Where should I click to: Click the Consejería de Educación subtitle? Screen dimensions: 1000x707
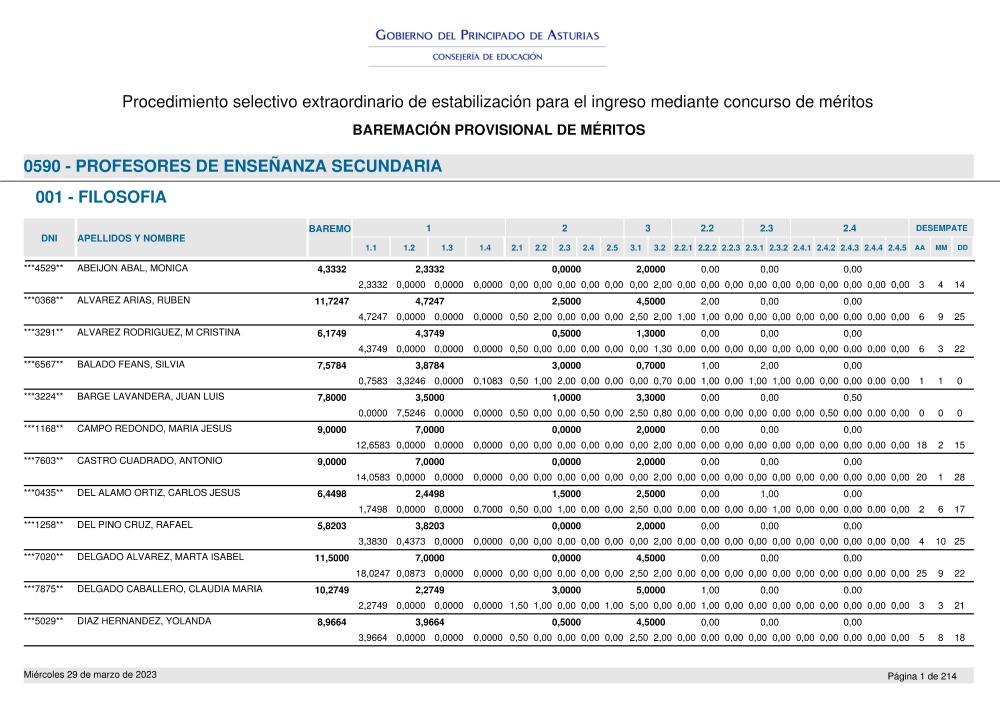(487, 57)
